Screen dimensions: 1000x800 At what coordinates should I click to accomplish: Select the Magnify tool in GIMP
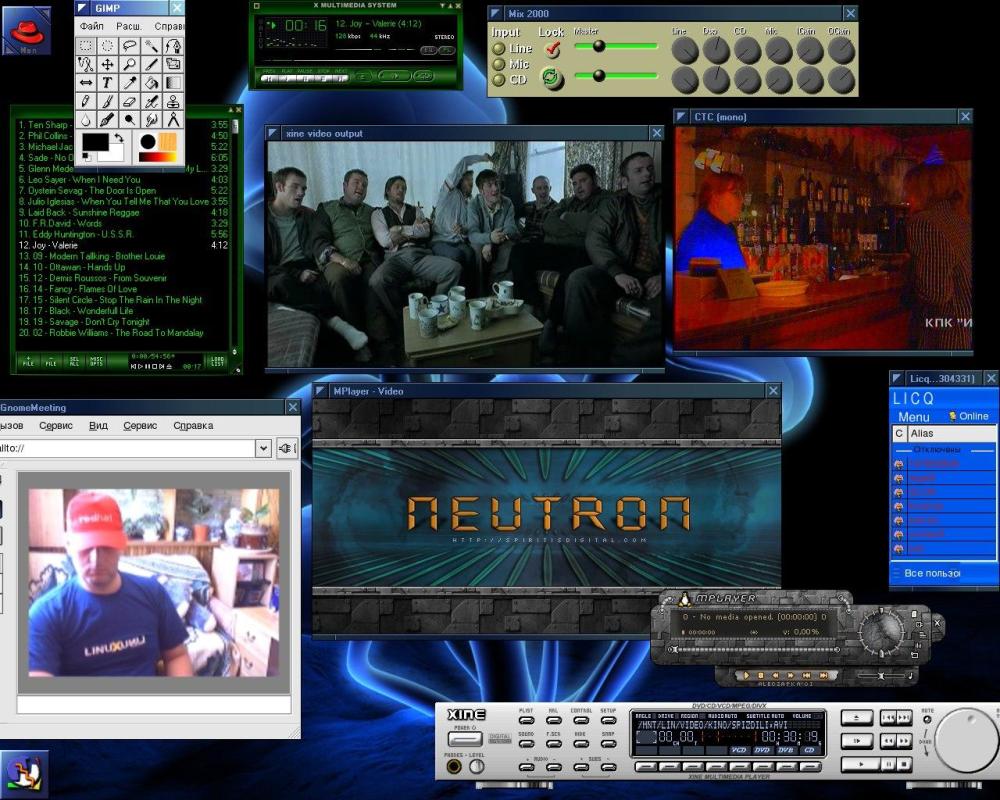[x=129, y=64]
